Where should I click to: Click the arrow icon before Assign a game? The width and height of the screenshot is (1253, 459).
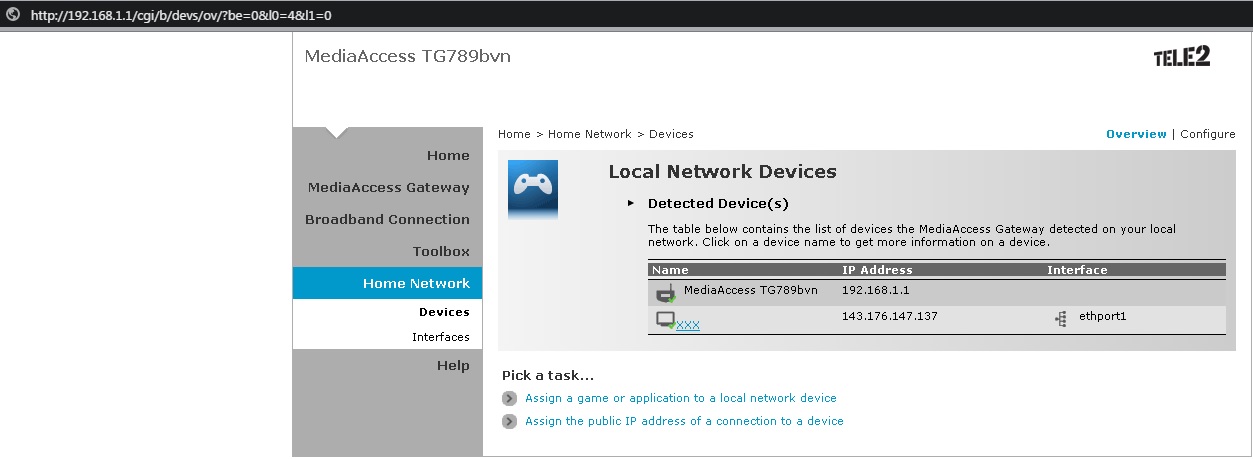510,398
